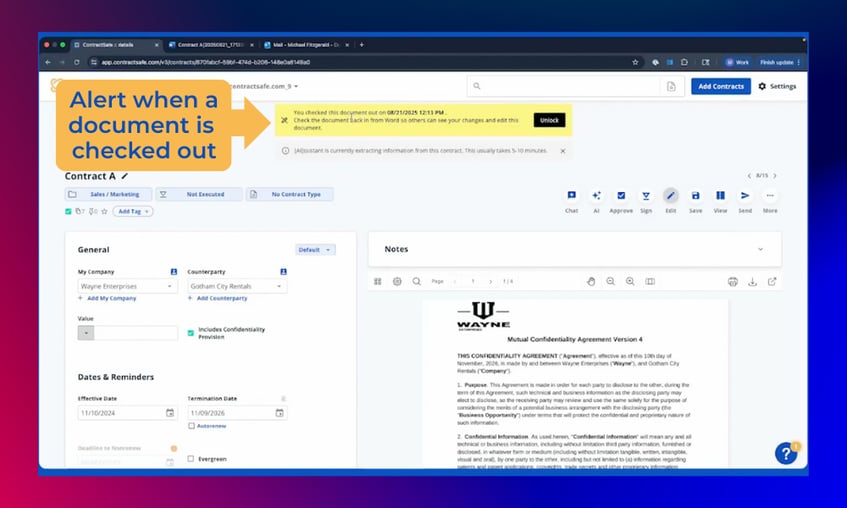847x508 pixels.
Task: Click the Sign toolbar icon
Action: tap(646, 196)
